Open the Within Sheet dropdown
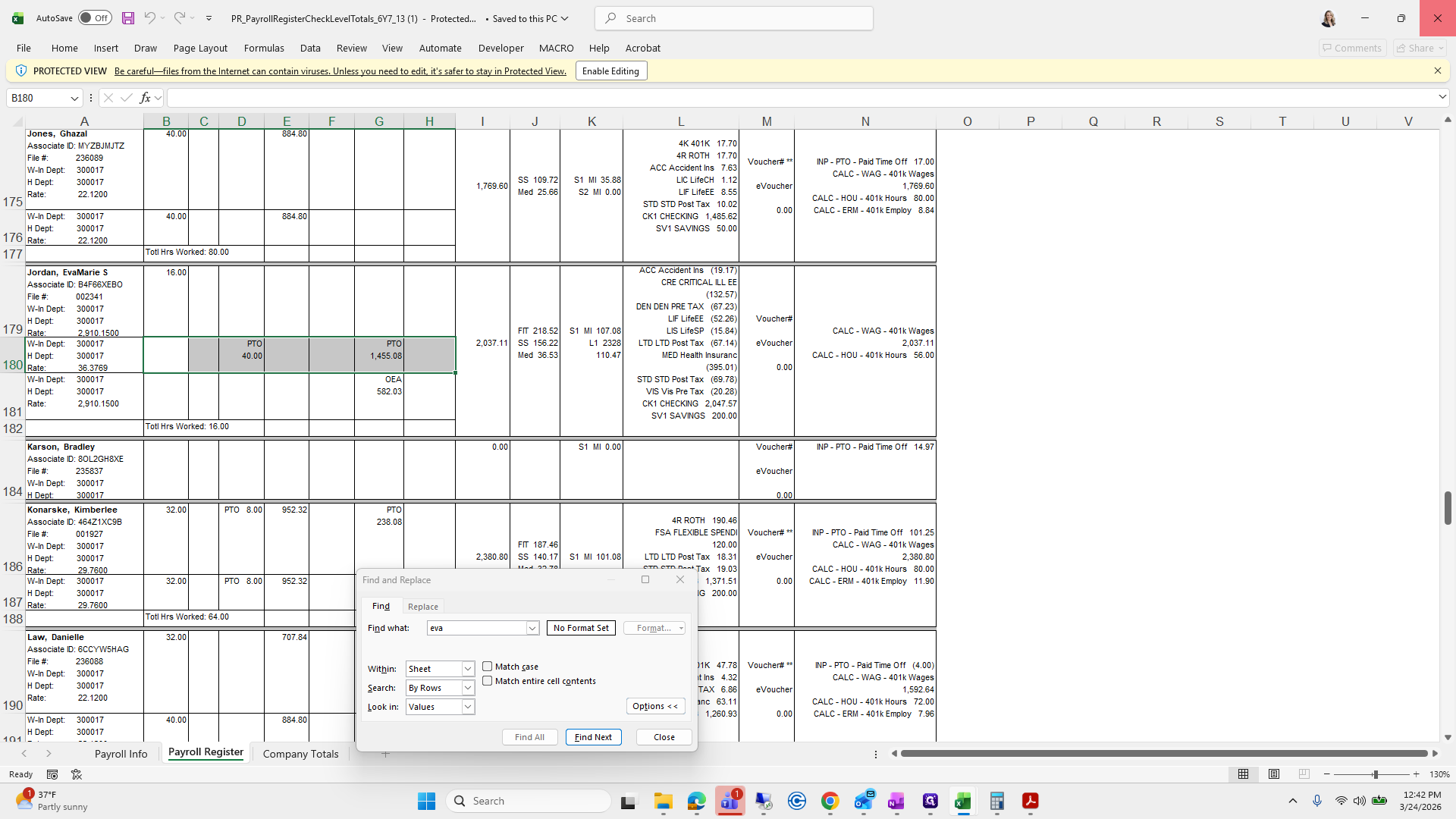Viewport: 1456px width, 819px height. point(468,669)
